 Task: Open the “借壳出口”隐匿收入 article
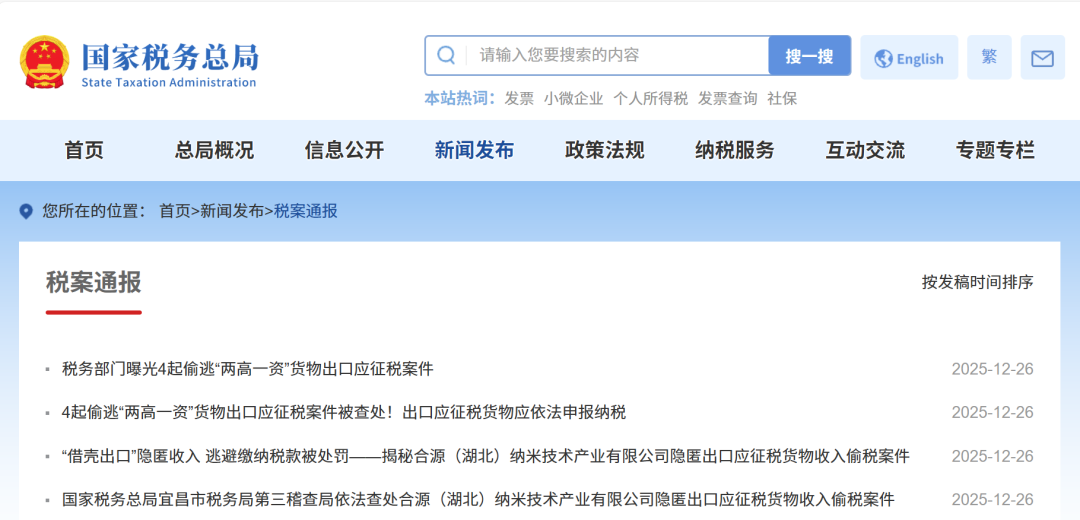point(485,456)
